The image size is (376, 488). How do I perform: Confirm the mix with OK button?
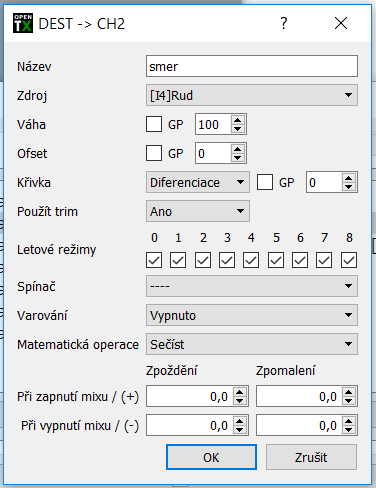click(211, 457)
